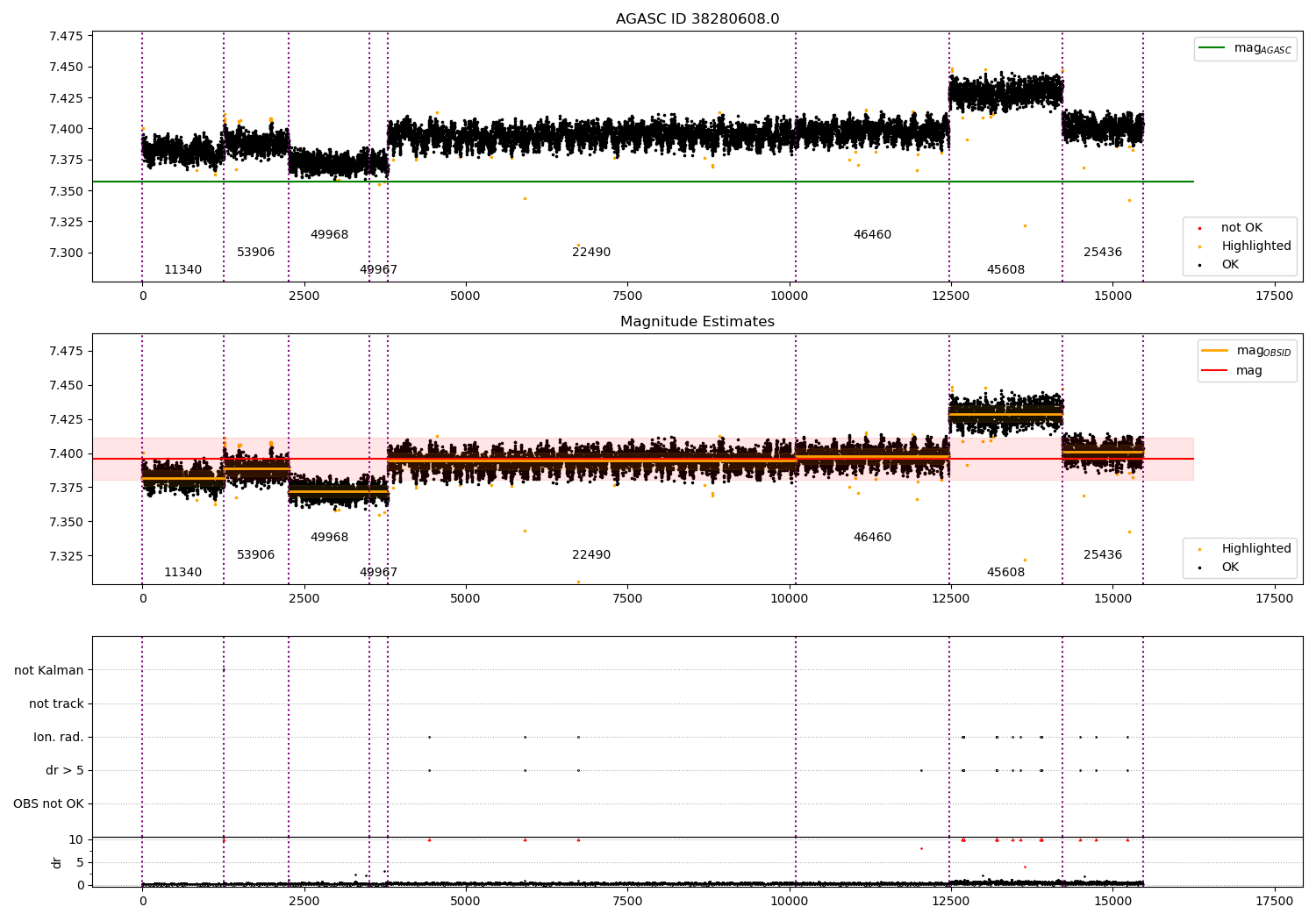Viewport: 1316px width, 921px height.
Task: Click the orange mag OBSID legend entry
Action: pyautogui.click(x=1247, y=351)
